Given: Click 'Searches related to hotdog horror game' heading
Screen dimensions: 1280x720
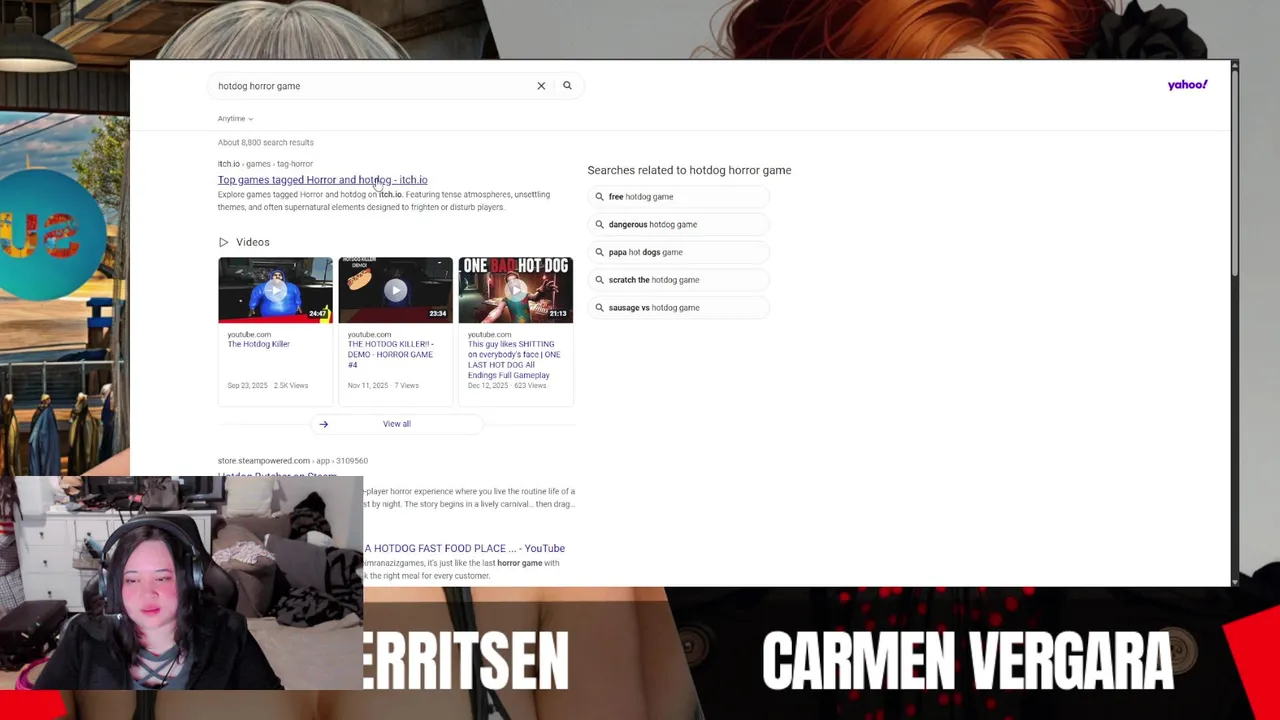Looking at the screenshot, I should tap(689, 170).
